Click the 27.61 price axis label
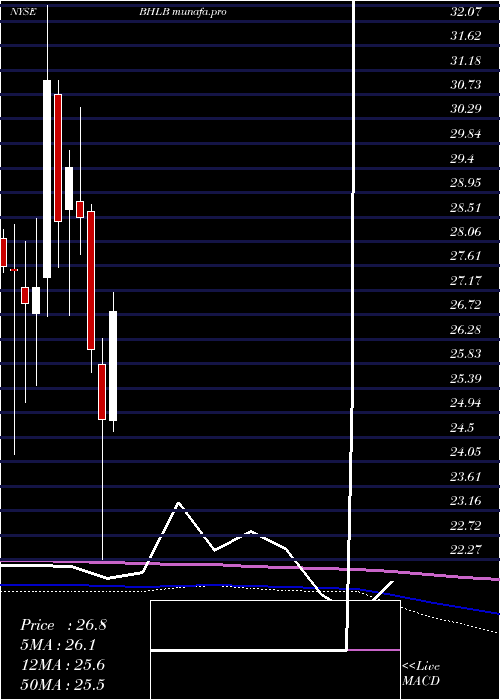 click(x=466, y=256)
